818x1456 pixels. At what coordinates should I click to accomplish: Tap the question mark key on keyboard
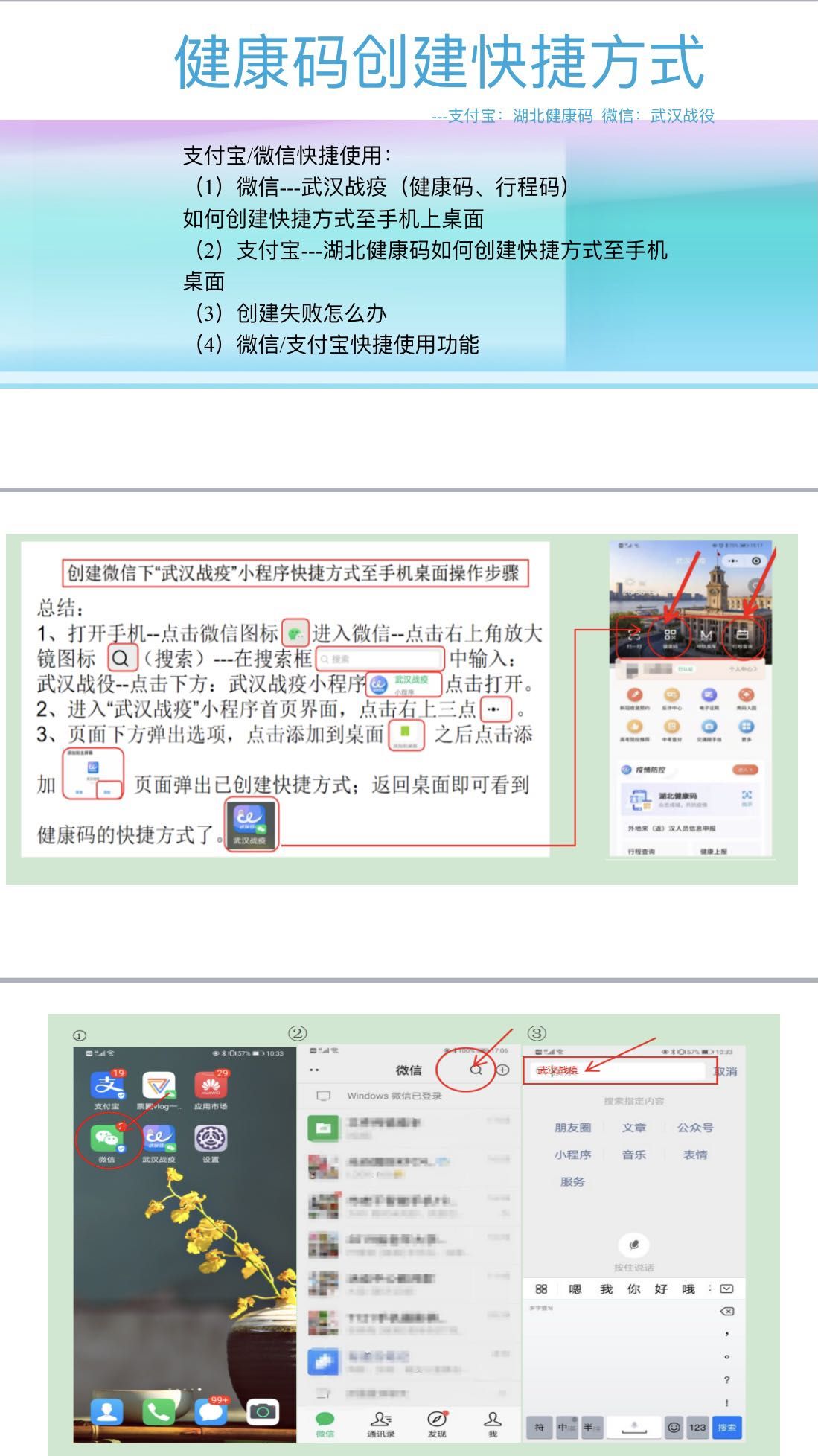[727, 1379]
